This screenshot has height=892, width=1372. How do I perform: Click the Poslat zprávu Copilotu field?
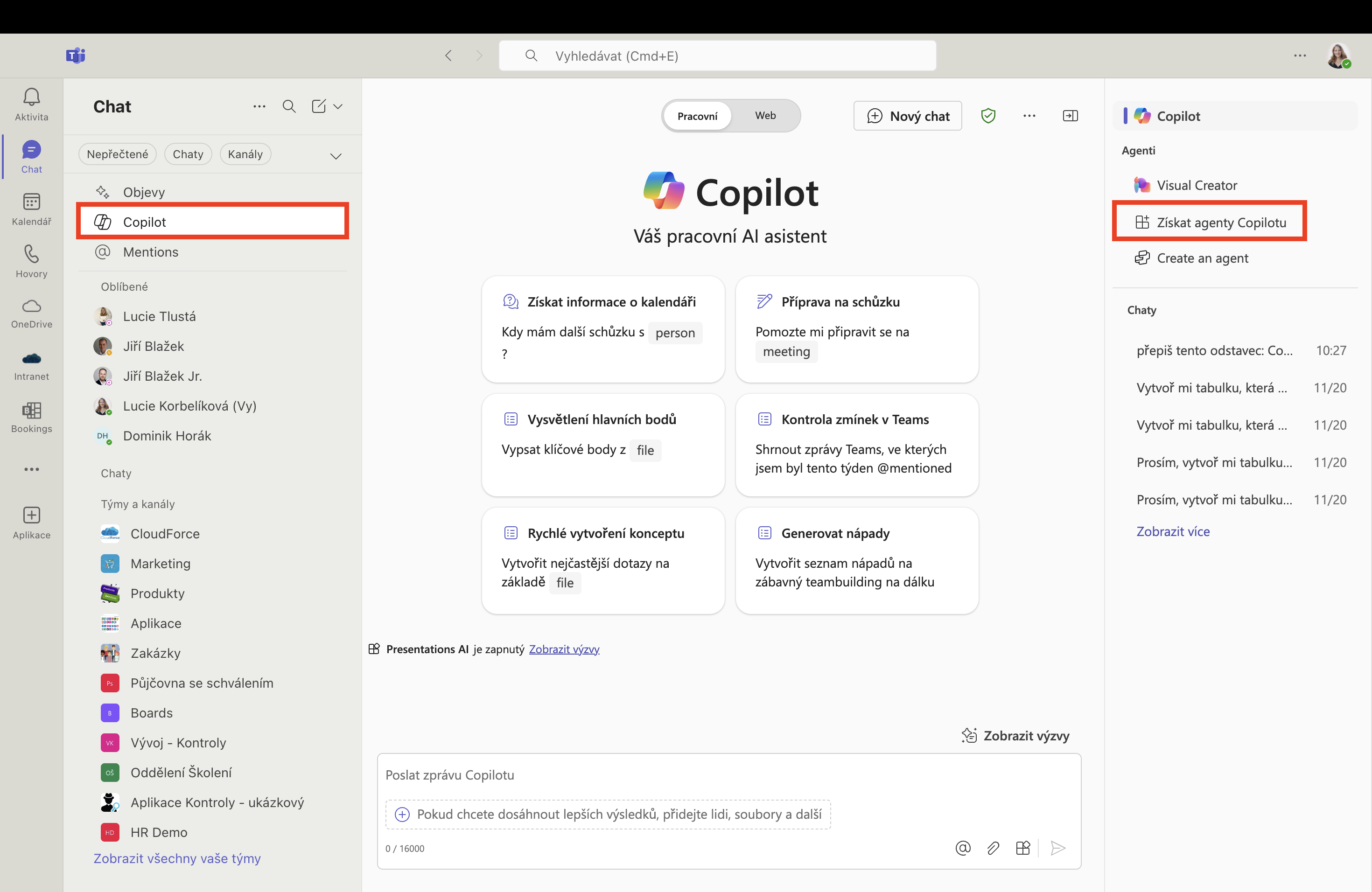728,774
